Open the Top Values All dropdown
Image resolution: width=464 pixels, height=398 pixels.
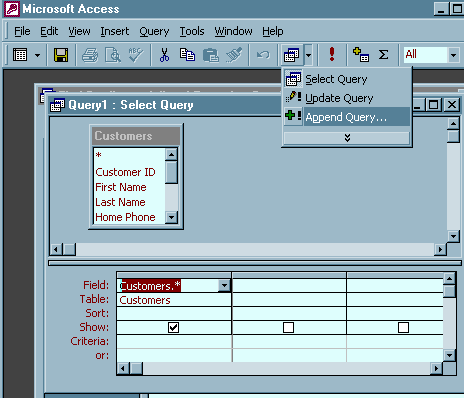coord(453,55)
